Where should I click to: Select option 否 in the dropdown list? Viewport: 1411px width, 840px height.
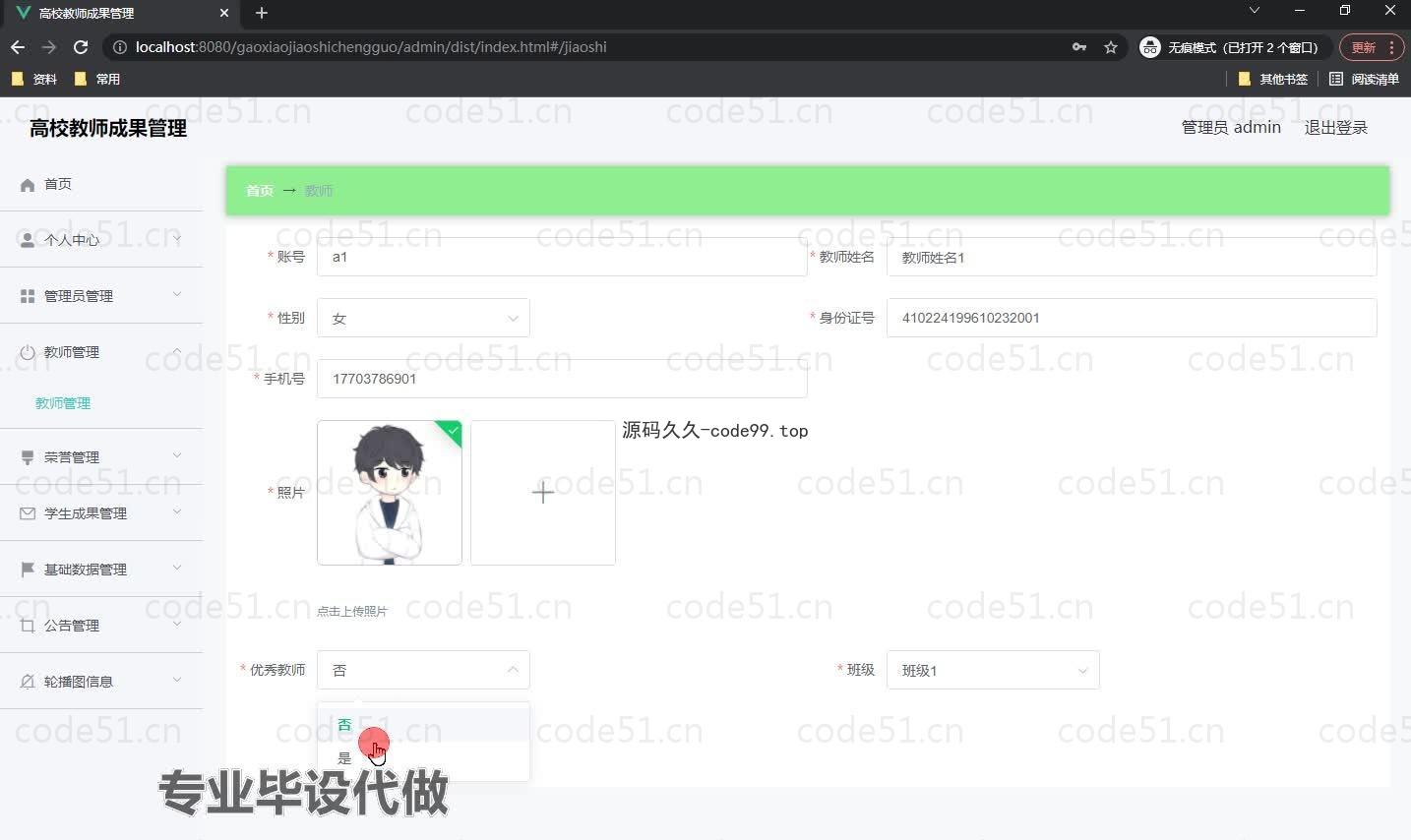(x=423, y=725)
